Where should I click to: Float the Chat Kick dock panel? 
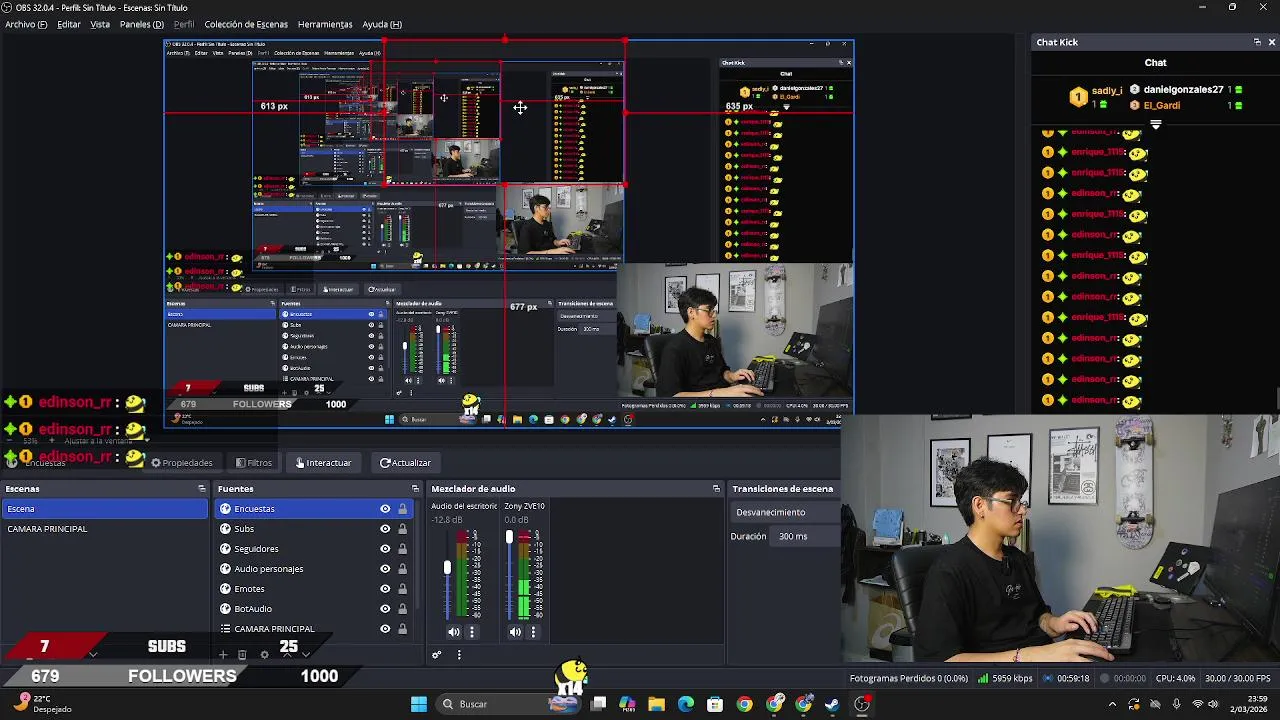[x=1257, y=42]
